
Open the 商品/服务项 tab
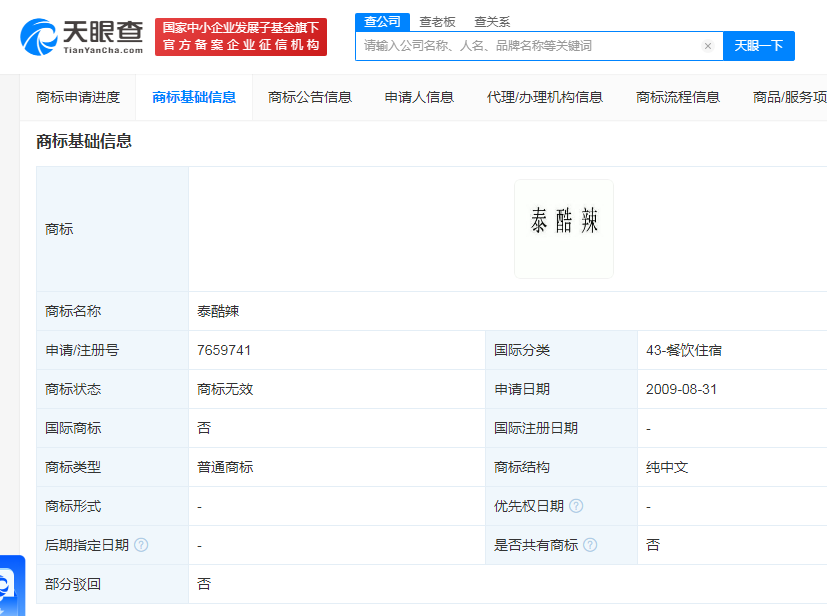(x=790, y=97)
